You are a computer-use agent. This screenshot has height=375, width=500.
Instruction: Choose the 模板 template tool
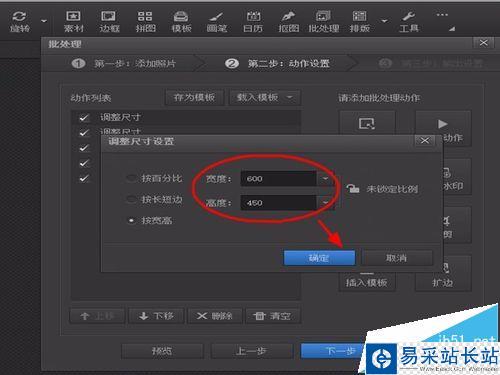[x=181, y=22]
